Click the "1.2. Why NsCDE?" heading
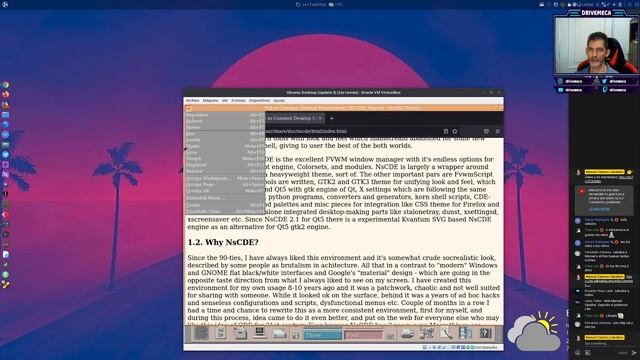This screenshot has width=640, height=360. 223,242
